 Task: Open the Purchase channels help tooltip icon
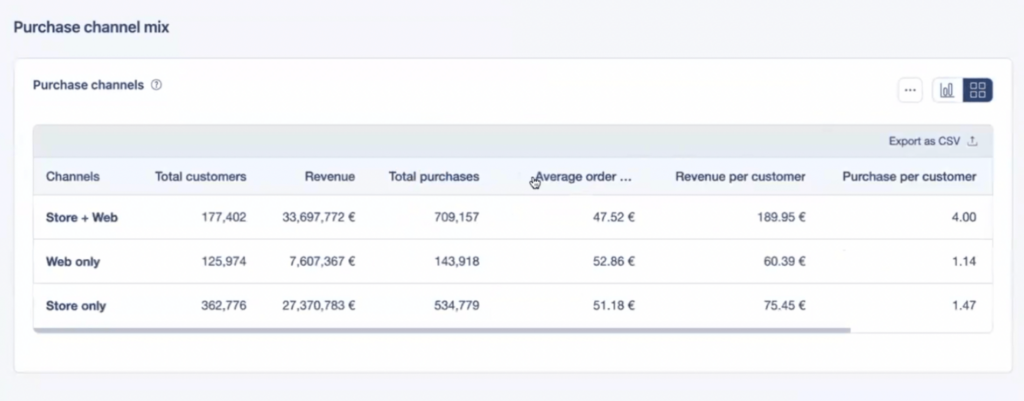157,85
